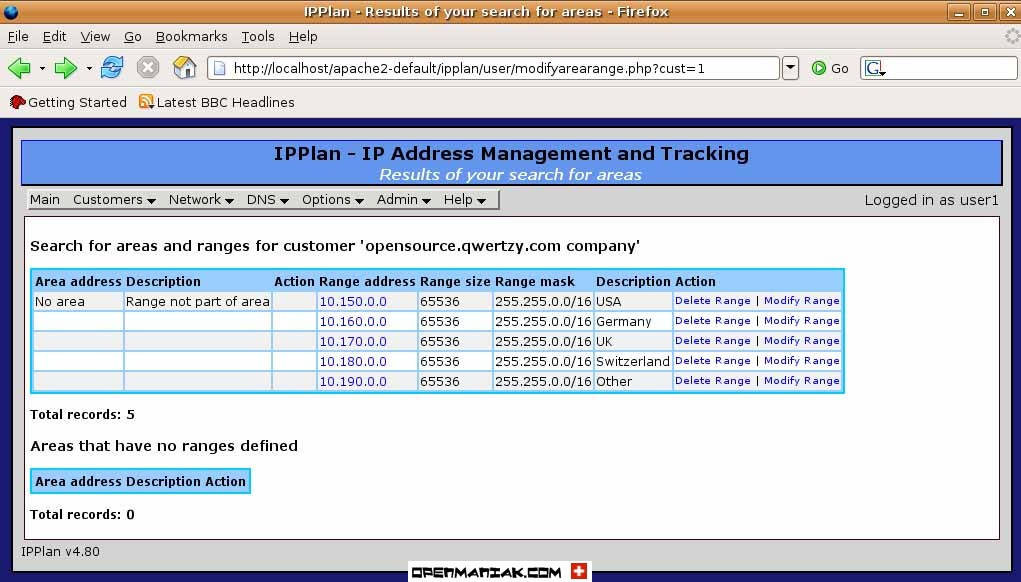Click the Google search engine icon

pos(874,68)
